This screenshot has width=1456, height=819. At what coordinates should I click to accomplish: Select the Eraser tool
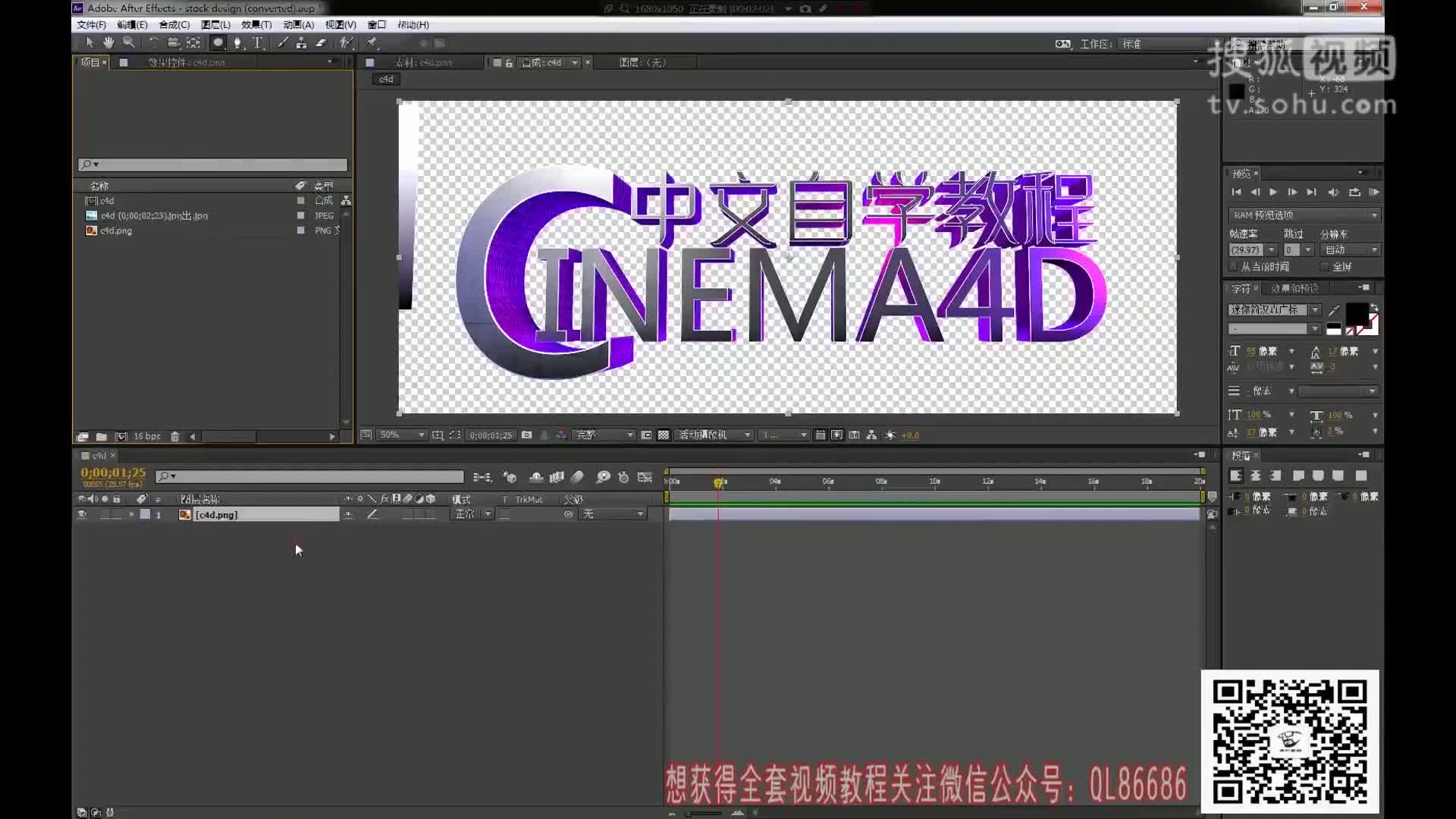321,43
